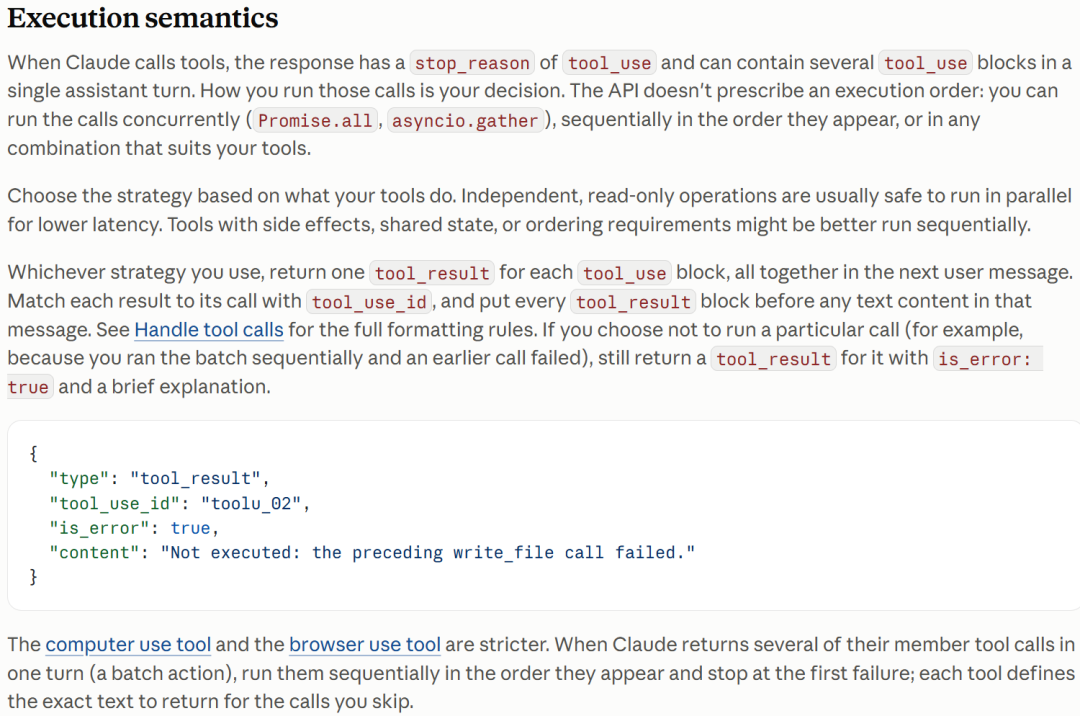Click the asyncio.gather code snippet
Screen dimensions: 1080x716
coord(465,120)
